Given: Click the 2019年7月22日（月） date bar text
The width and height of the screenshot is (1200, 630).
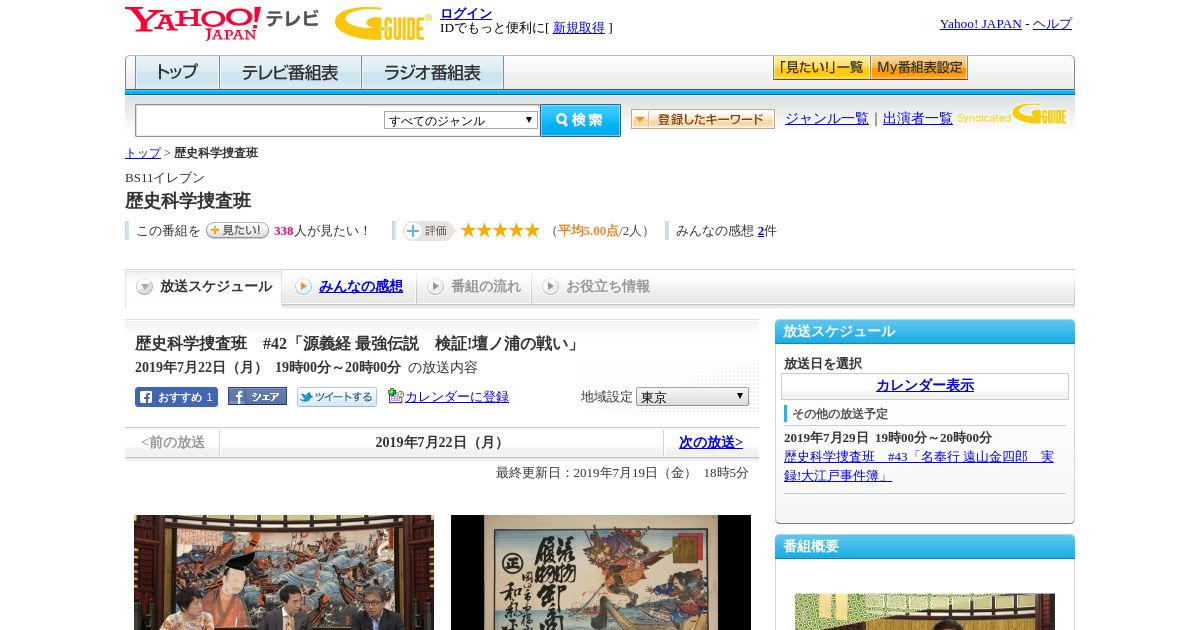Looking at the screenshot, I should [441, 443].
